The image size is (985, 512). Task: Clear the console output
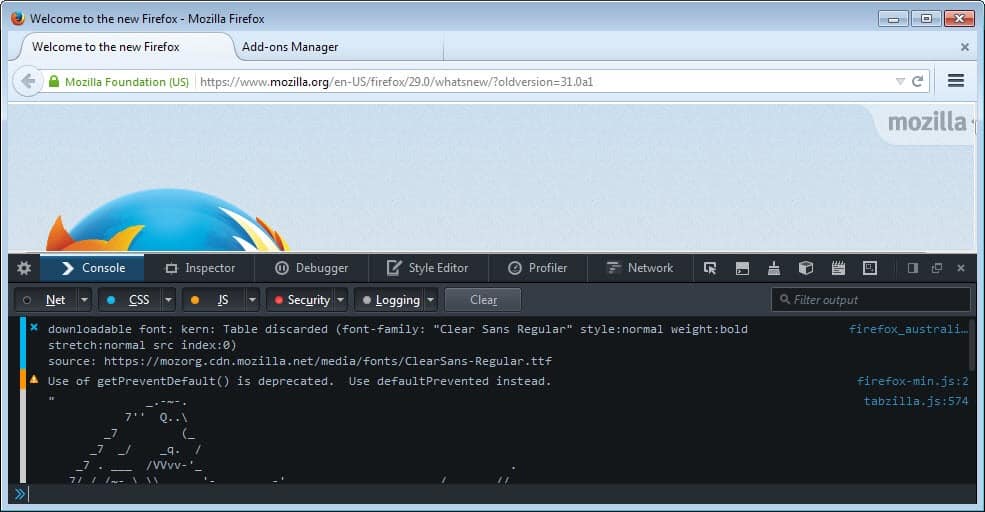[483, 300]
